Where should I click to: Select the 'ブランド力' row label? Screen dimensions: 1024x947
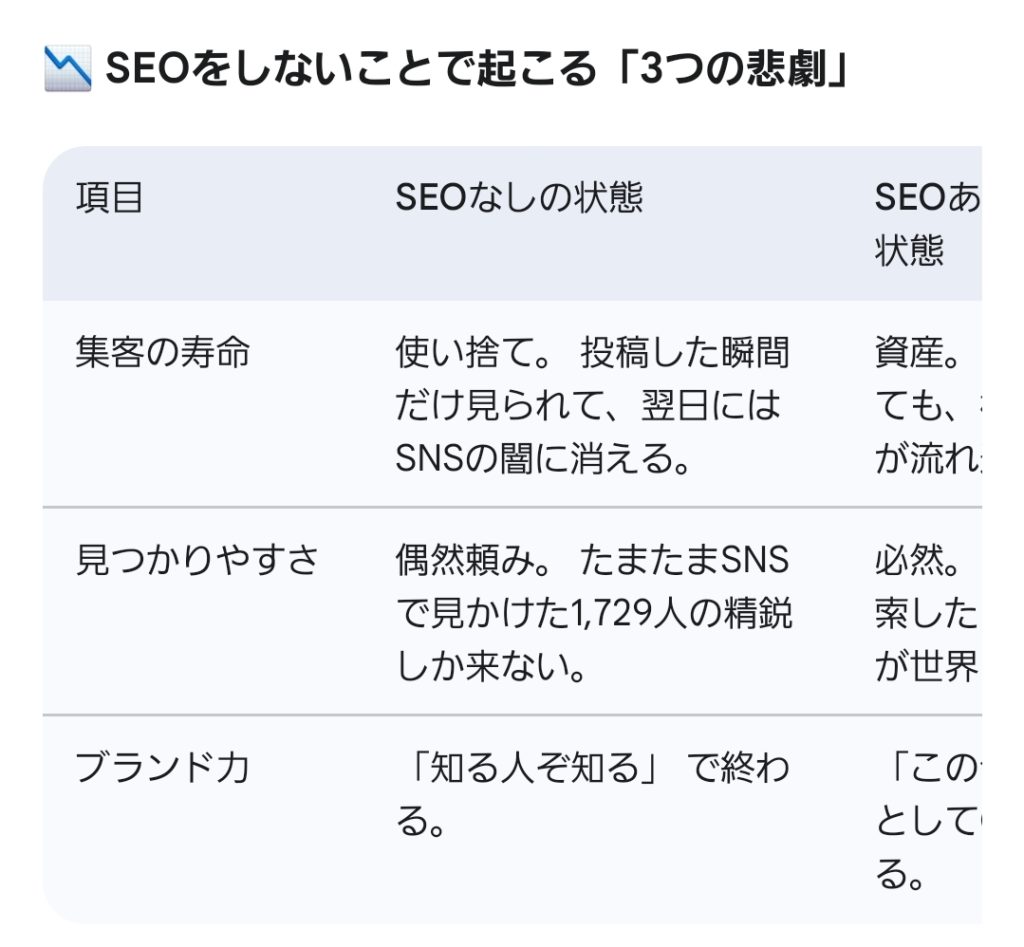162,768
